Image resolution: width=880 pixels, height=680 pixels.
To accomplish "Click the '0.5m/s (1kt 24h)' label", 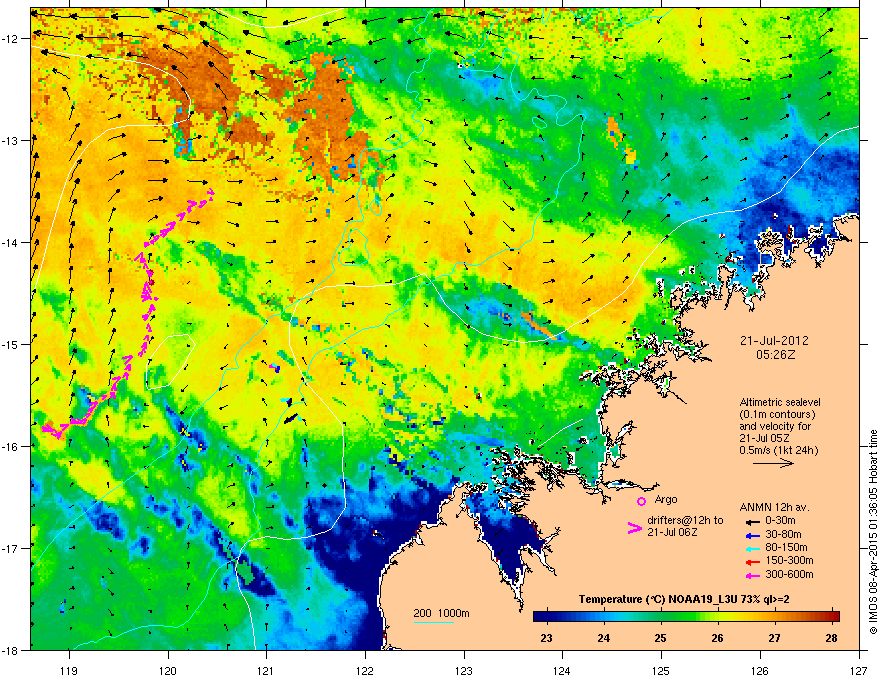I will (778, 450).
